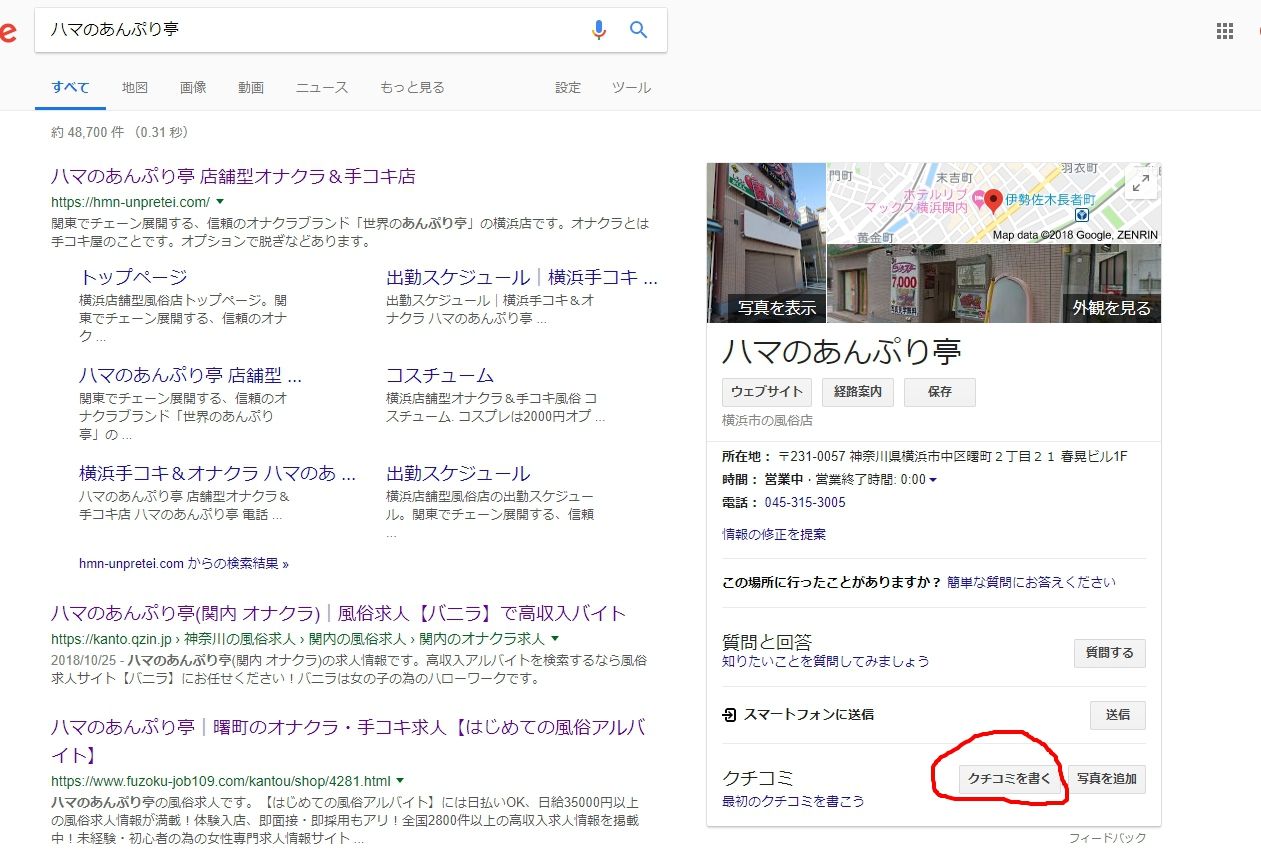
Task: Click the ウェブサイト button
Action: pos(767,392)
